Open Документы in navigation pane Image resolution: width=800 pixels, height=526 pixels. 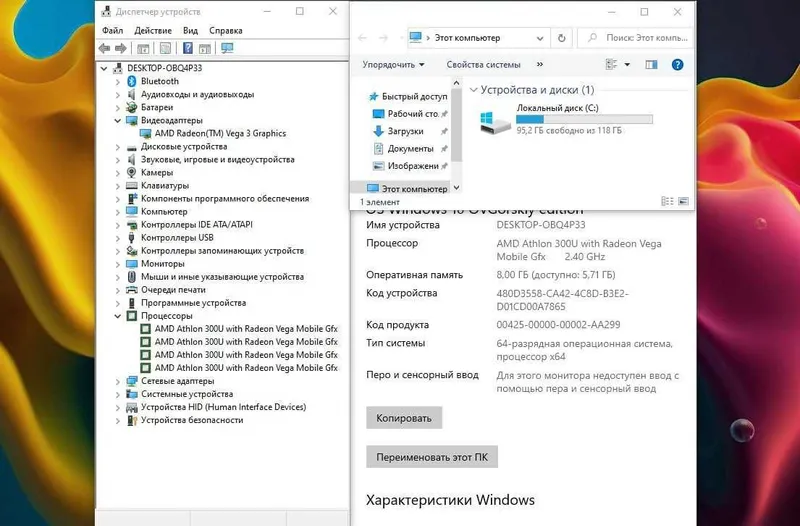point(410,148)
